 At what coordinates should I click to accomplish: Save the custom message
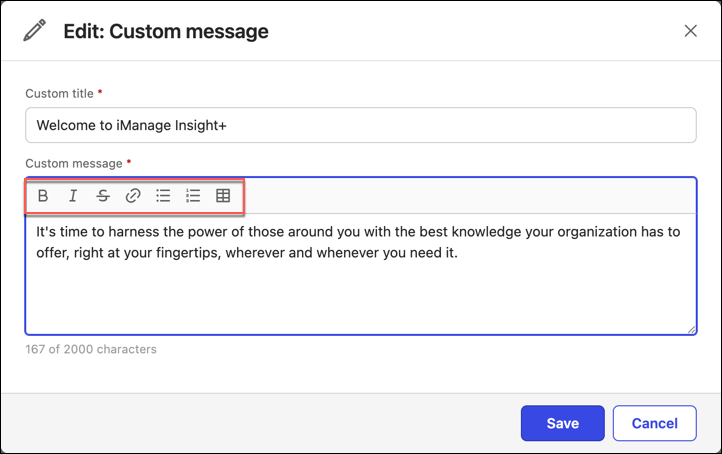click(563, 423)
